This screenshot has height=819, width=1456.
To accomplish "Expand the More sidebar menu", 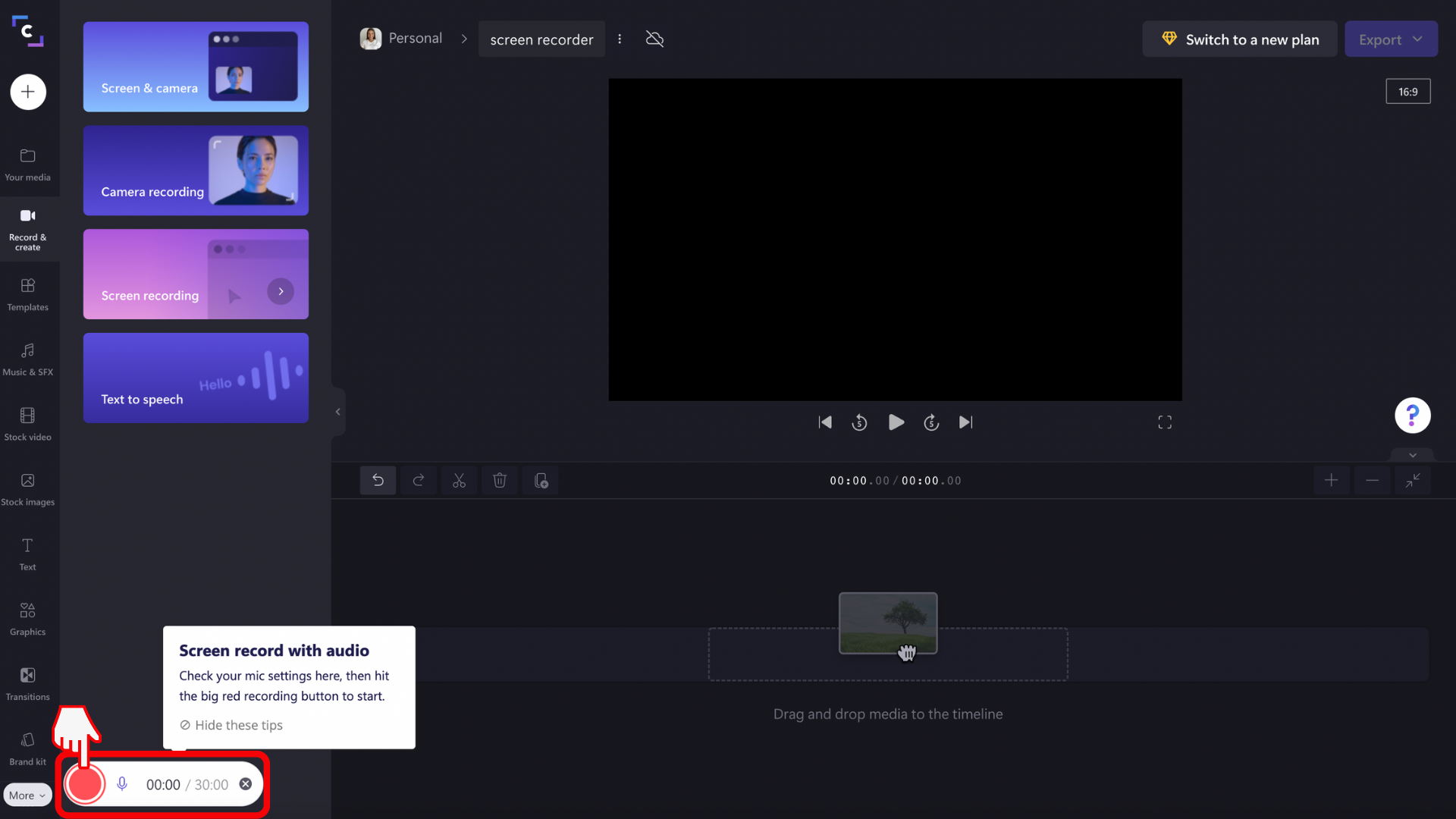I will click(x=27, y=795).
